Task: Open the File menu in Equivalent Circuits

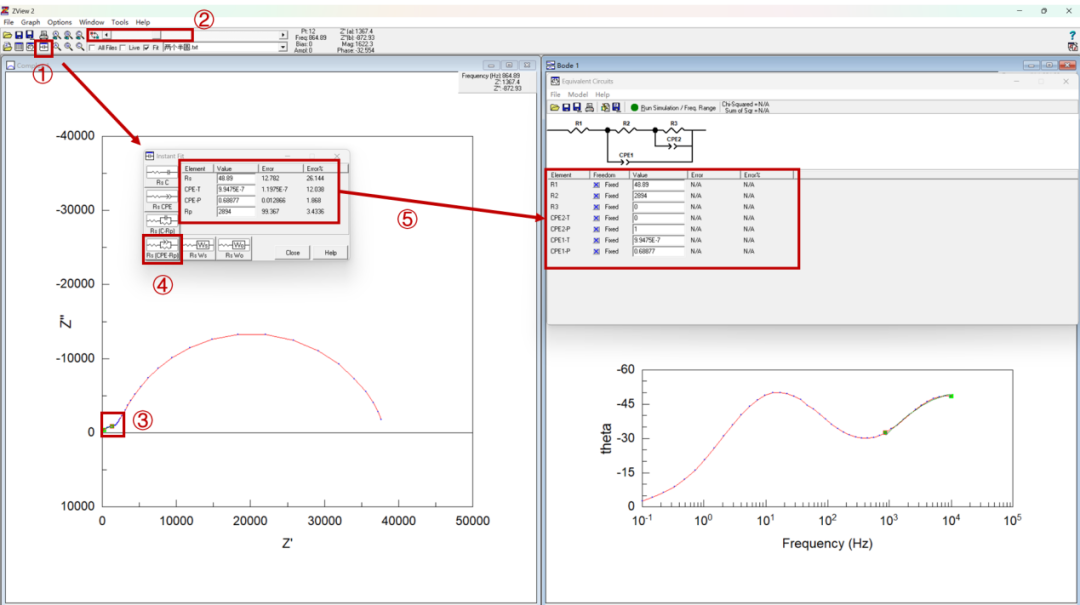Action: (x=555, y=94)
